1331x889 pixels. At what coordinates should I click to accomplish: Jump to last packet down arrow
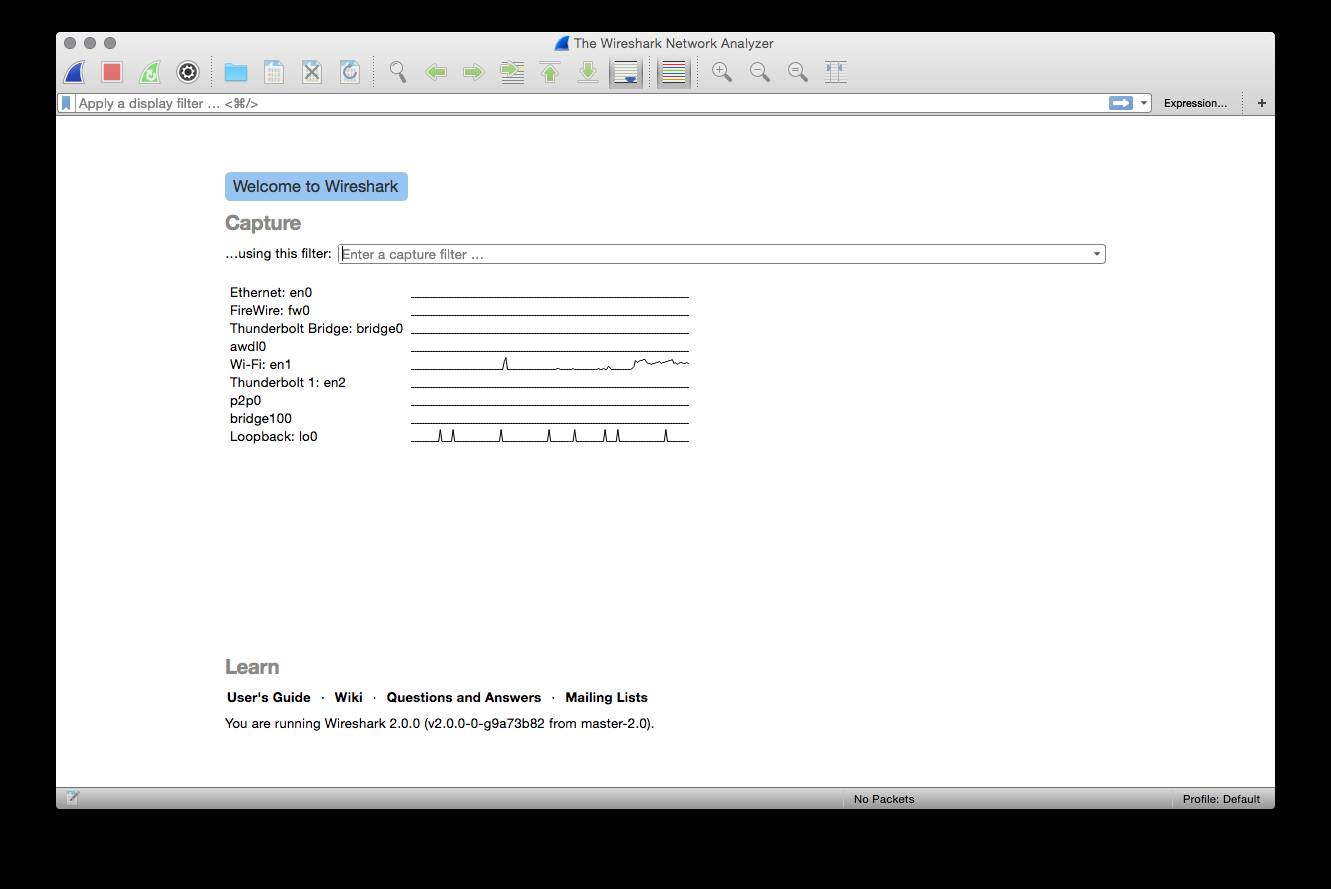click(x=588, y=72)
